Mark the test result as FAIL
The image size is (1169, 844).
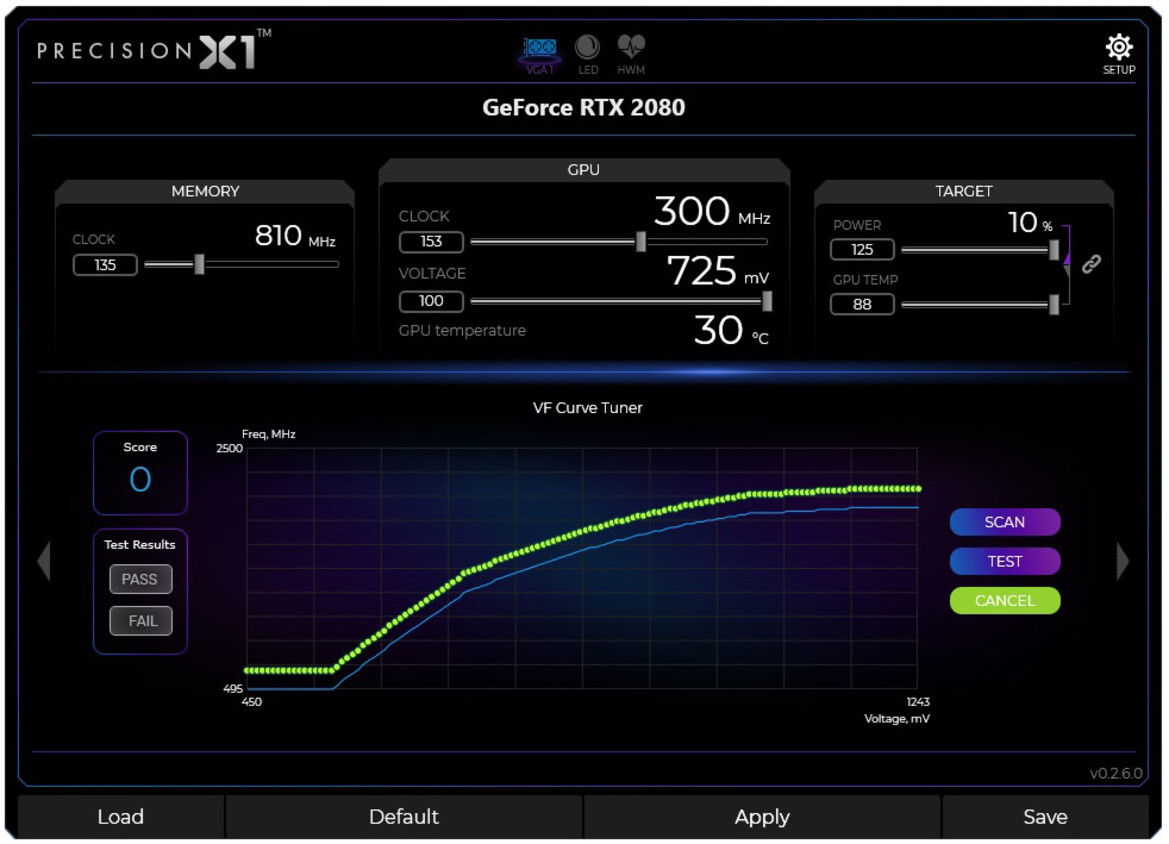click(x=140, y=621)
